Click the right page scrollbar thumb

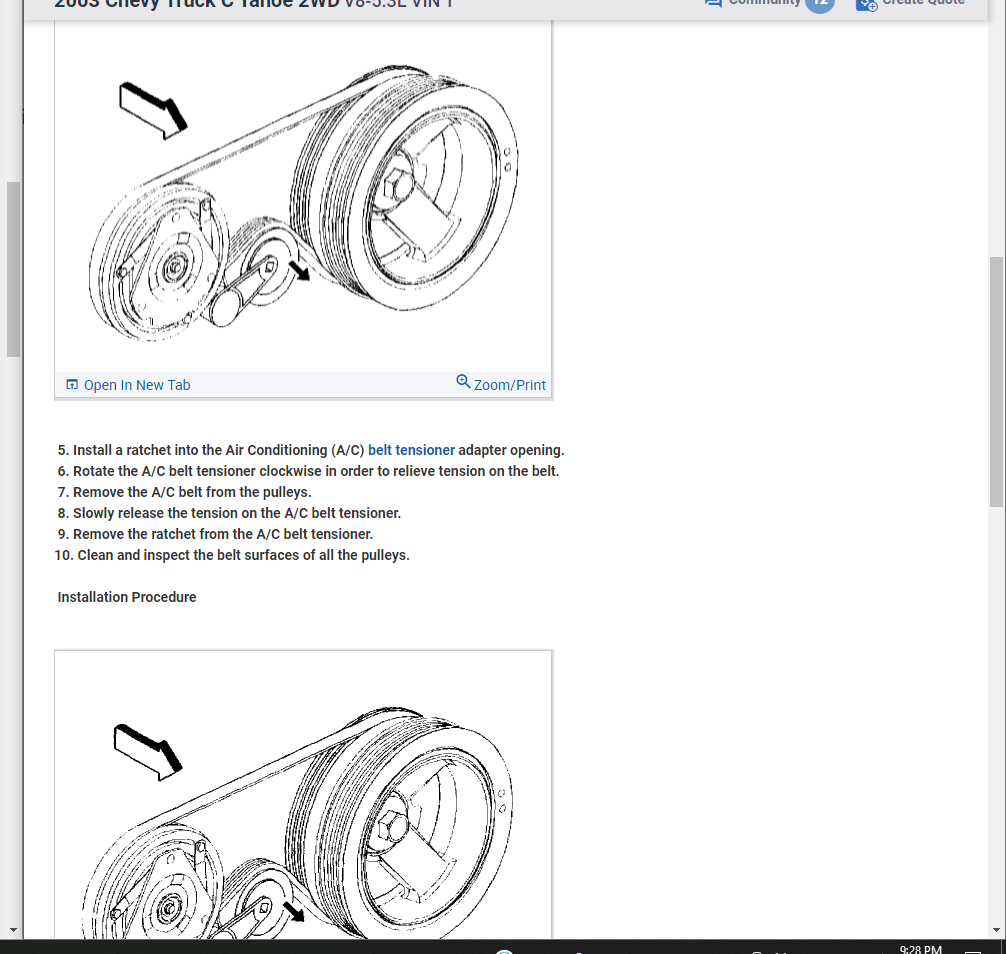[x=996, y=382]
